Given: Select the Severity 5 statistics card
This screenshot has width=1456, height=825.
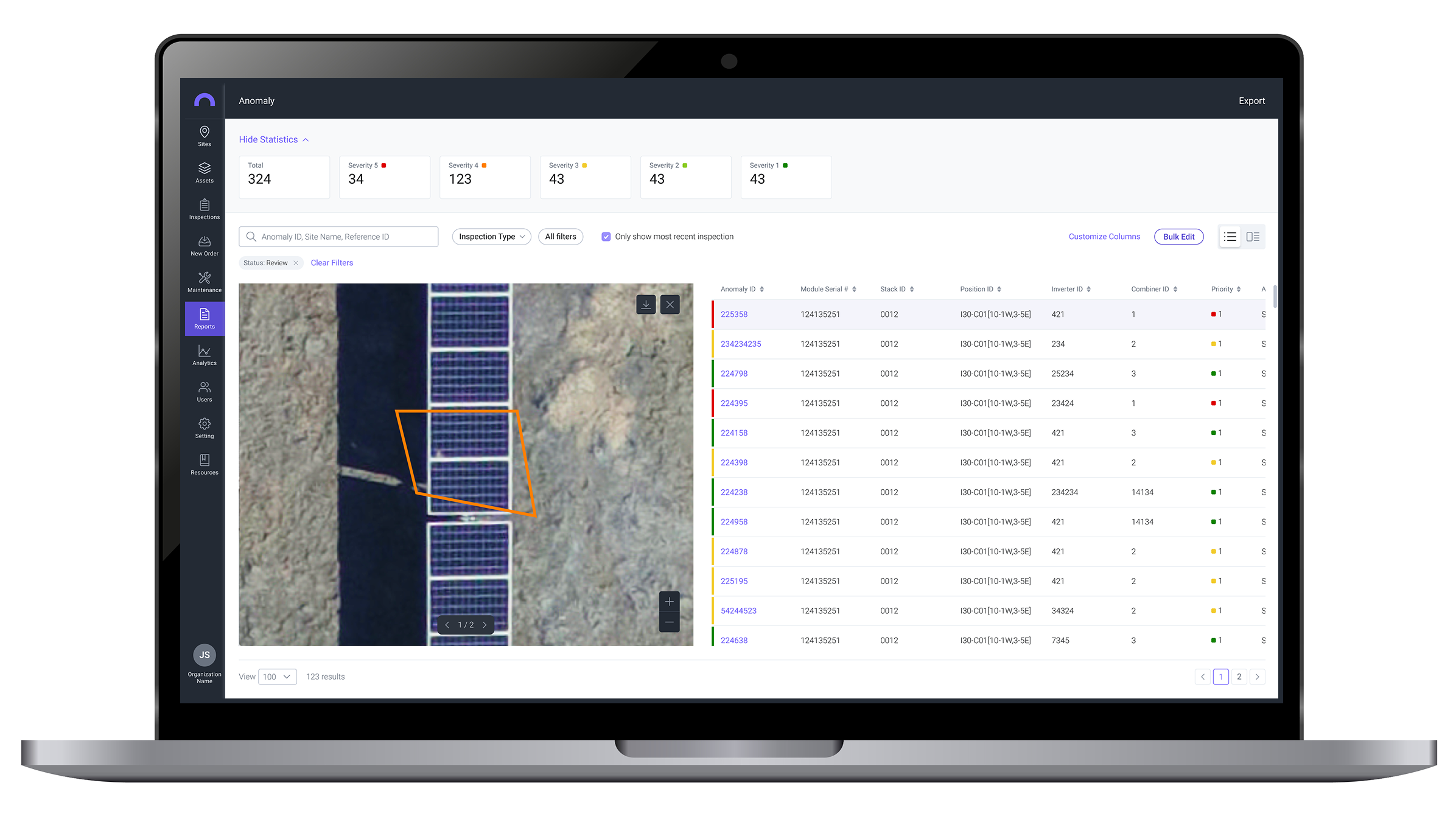Looking at the screenshot, I should coord(384,177).
